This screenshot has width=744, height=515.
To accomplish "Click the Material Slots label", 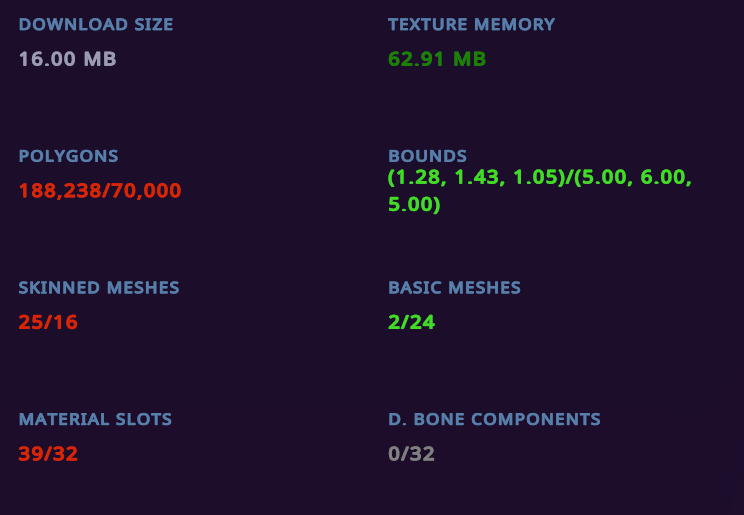I will tap(95, 419).
